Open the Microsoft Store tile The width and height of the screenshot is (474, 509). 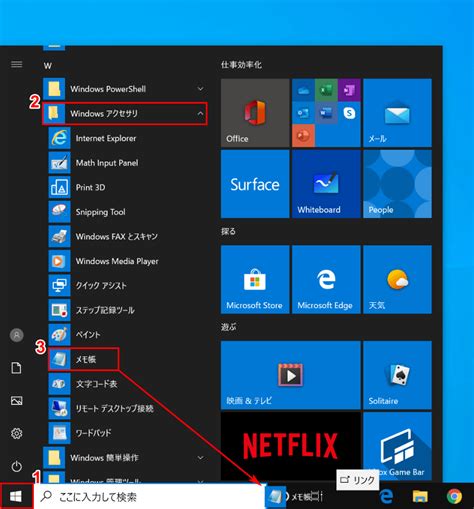click(255, 279)
